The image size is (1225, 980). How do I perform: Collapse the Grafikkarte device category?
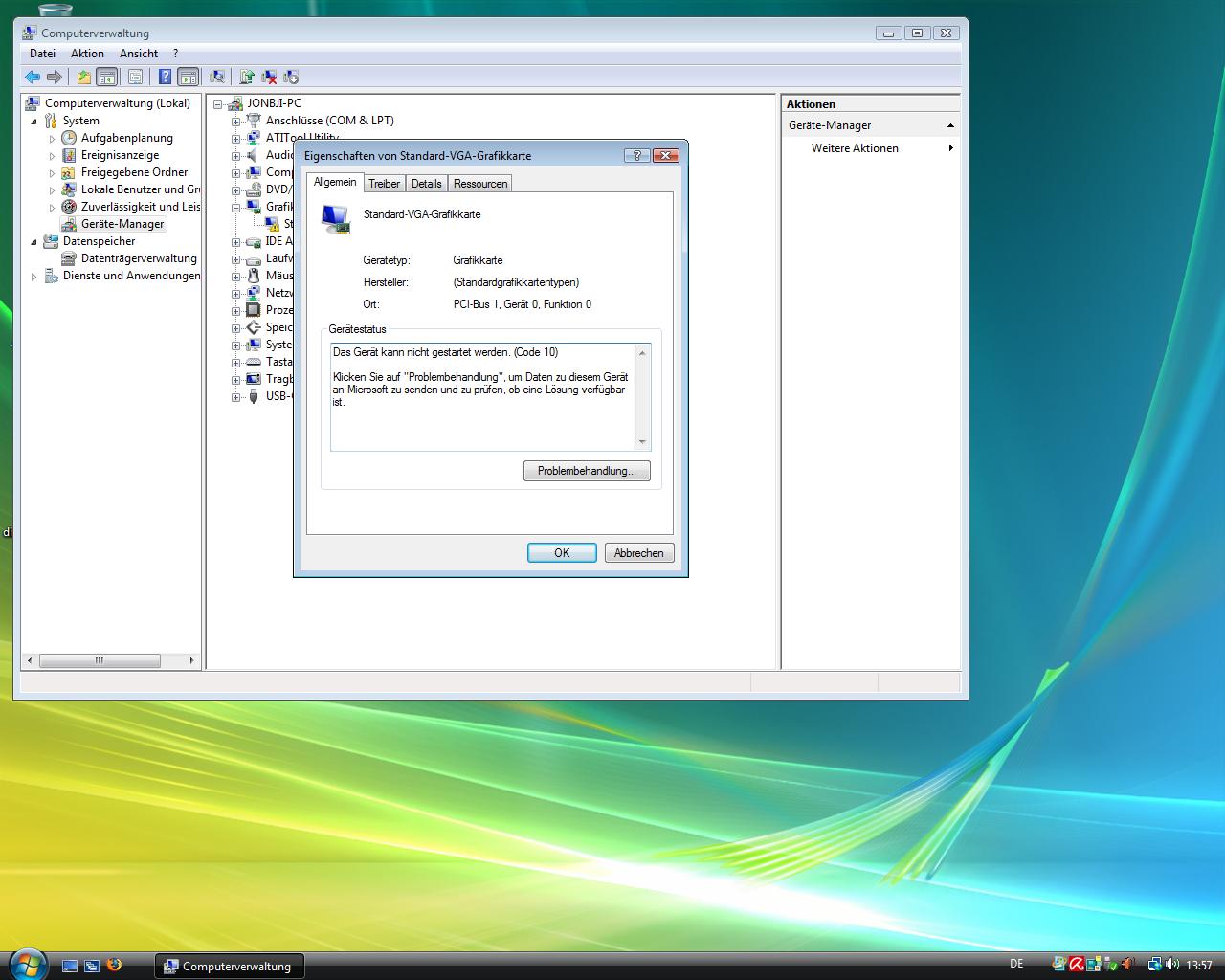(235, 208)
